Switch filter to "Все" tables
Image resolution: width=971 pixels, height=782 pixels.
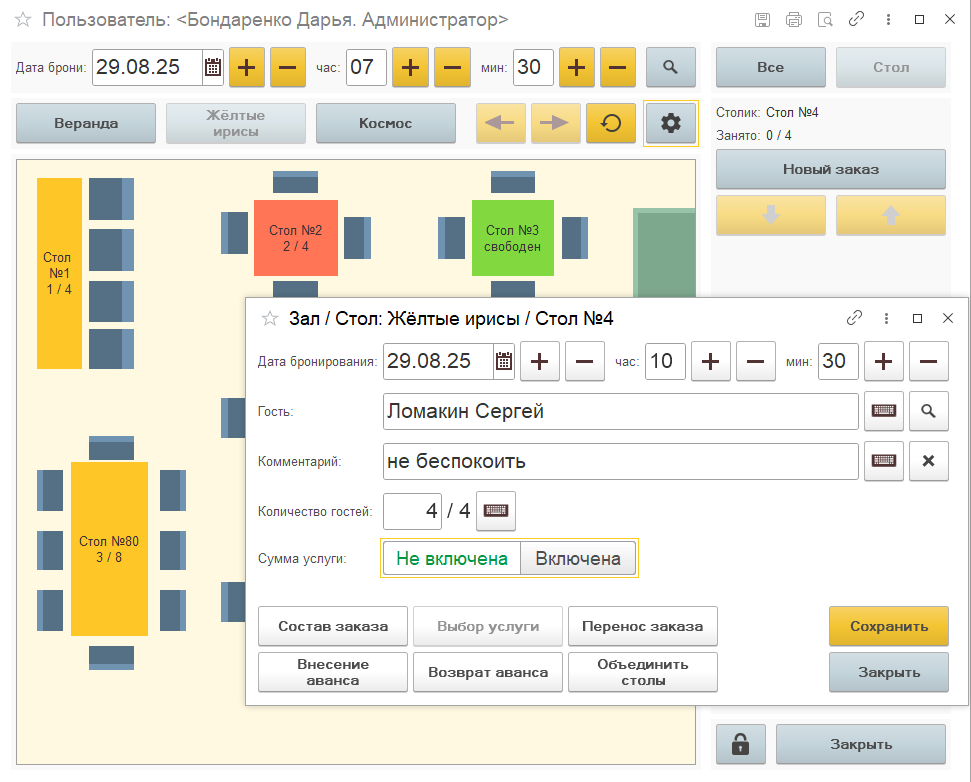point(770,68)
